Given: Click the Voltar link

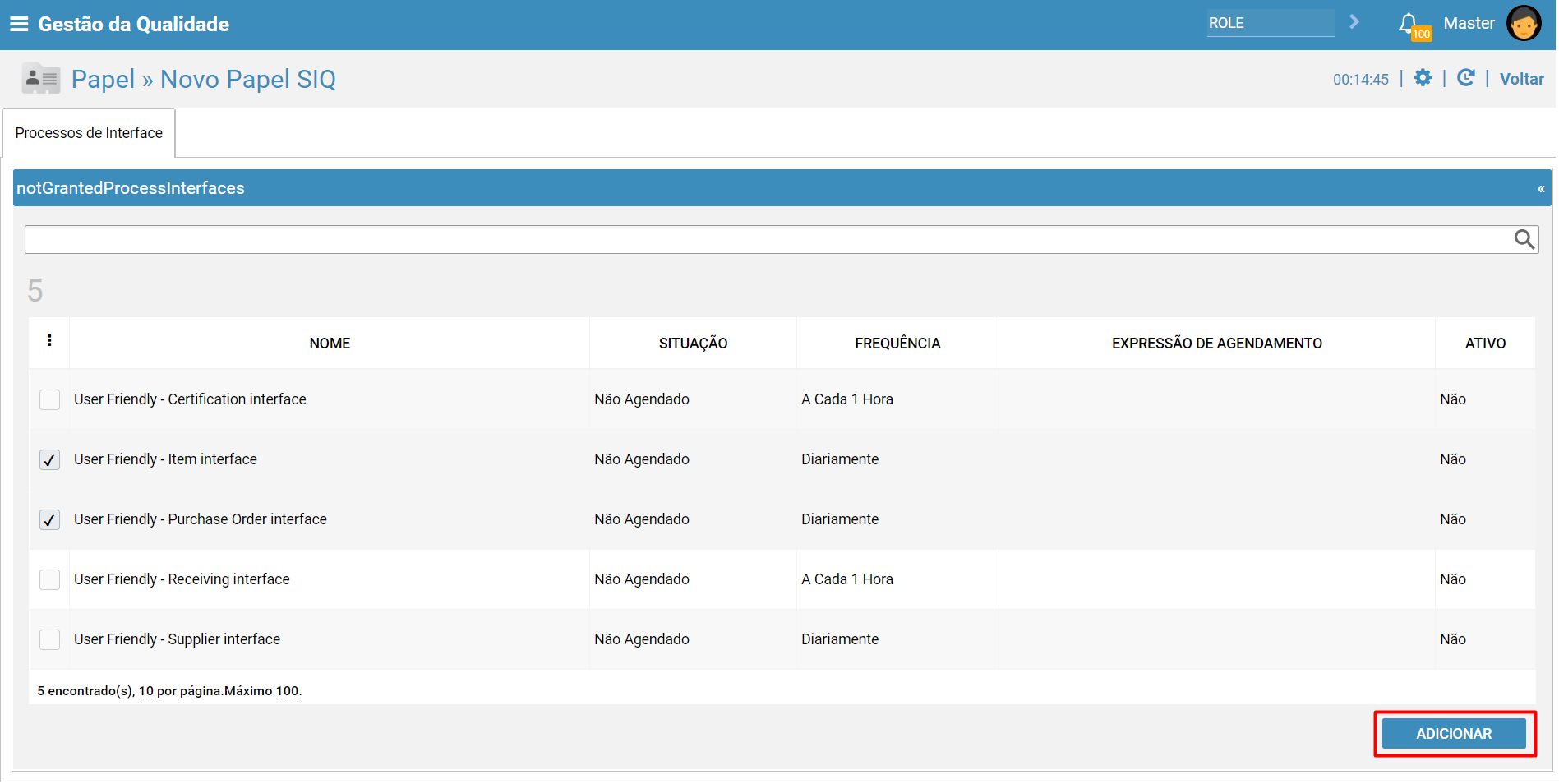Looking at the screenshot, I should [x=1521, y=79].
